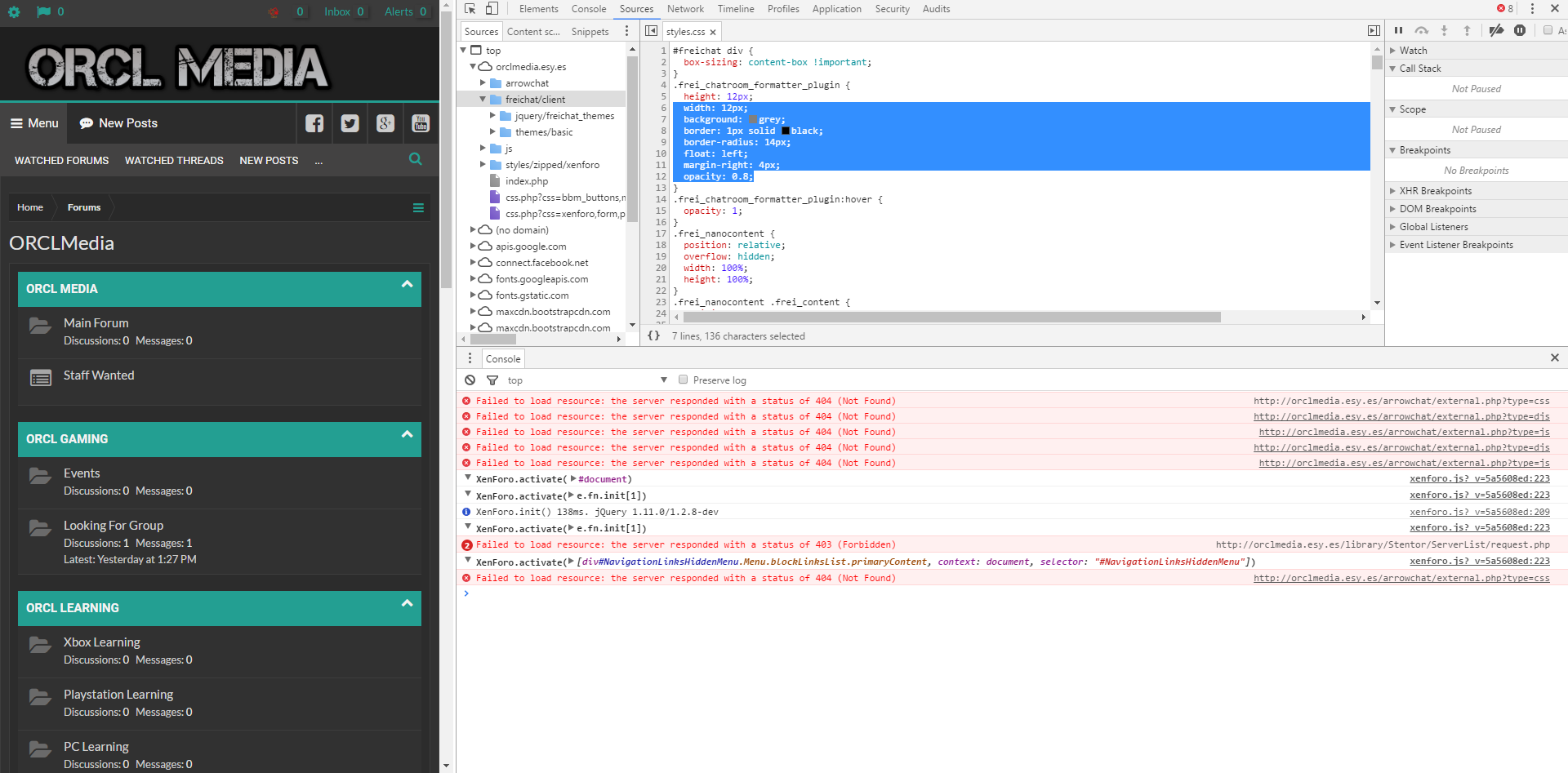Open the console execution context dropdown
This screenshot has width=1568, height=773.
586,380
